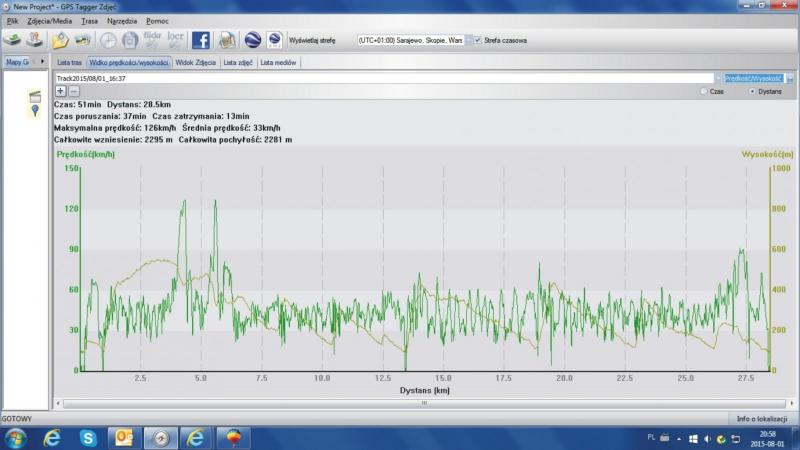This screenshot has height=450, width=800.
Task: Click Info o lokalizacji in status bar
Action: (762, 418)
